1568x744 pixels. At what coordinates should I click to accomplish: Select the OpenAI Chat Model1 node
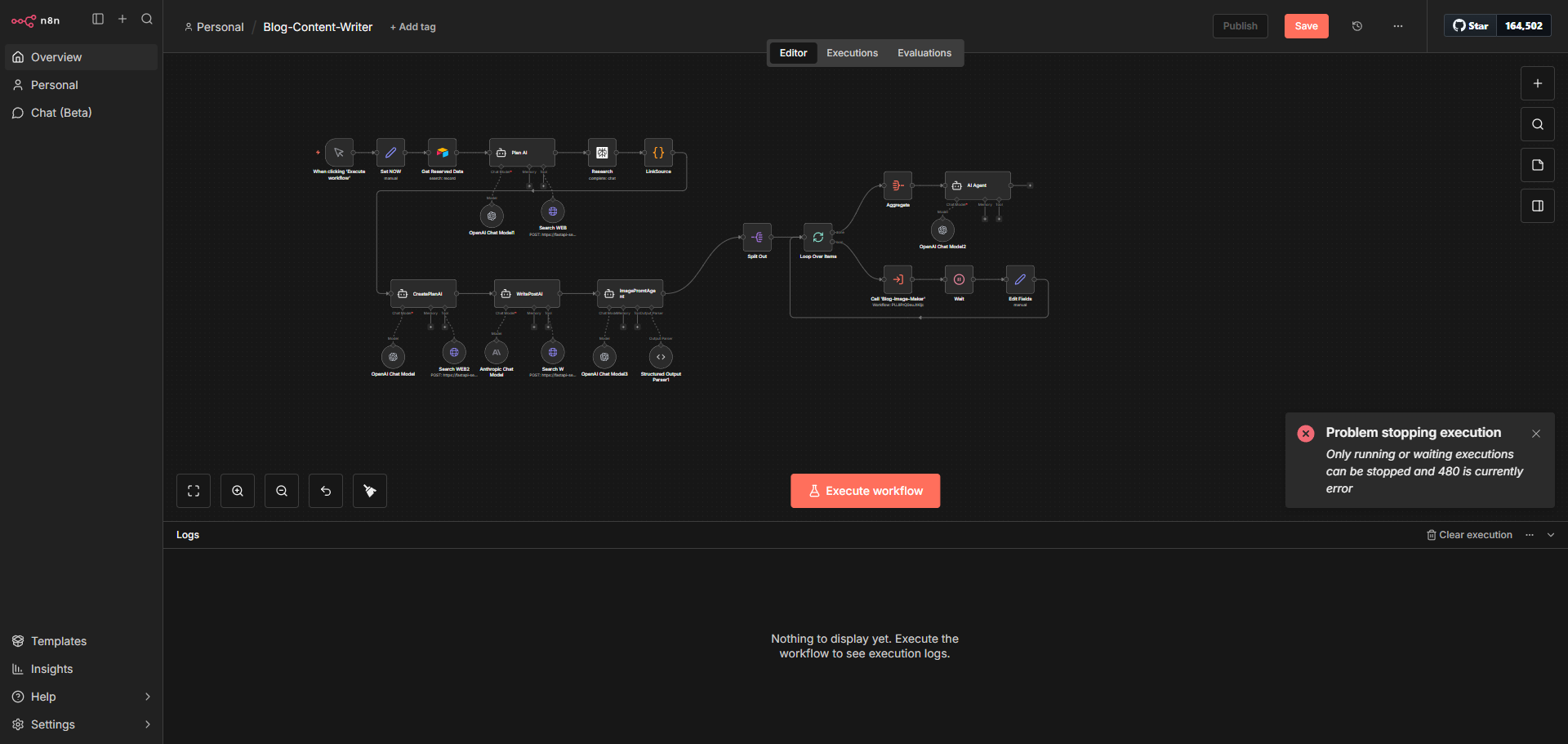pyautogui.click(x=492, y=216)
